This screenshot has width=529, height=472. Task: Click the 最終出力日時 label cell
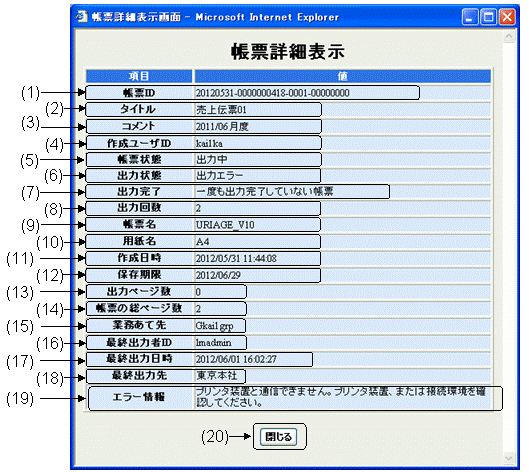pyautogui.click(x=139, y=359)
